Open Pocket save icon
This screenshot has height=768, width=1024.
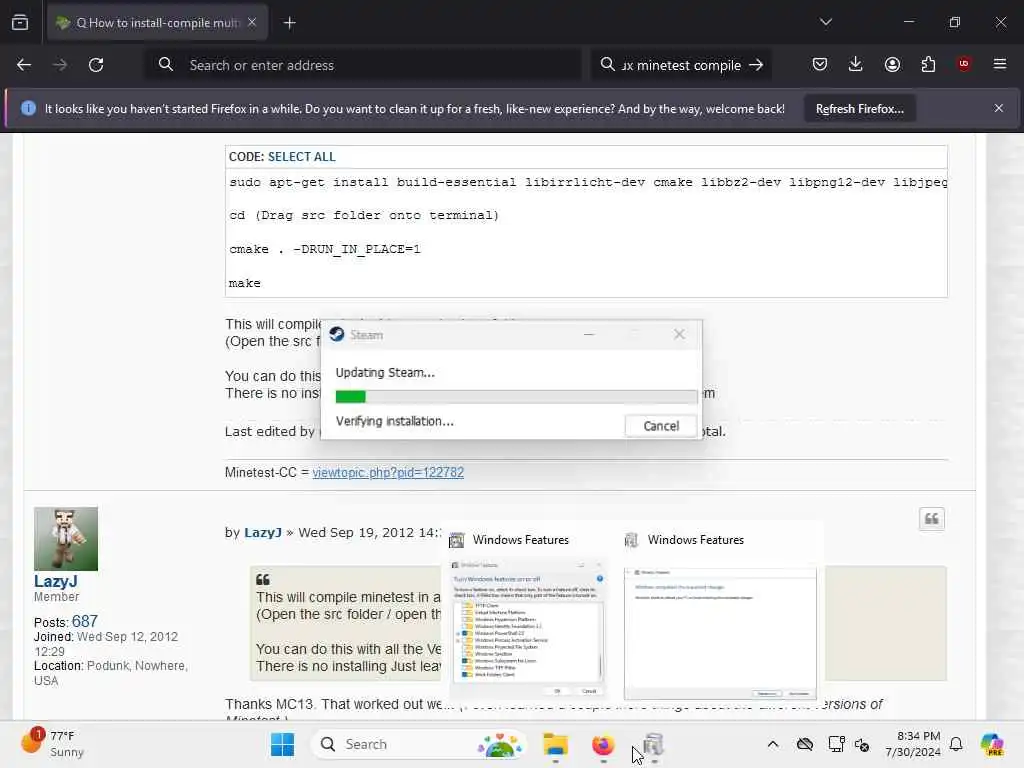[x=820, y=64]
